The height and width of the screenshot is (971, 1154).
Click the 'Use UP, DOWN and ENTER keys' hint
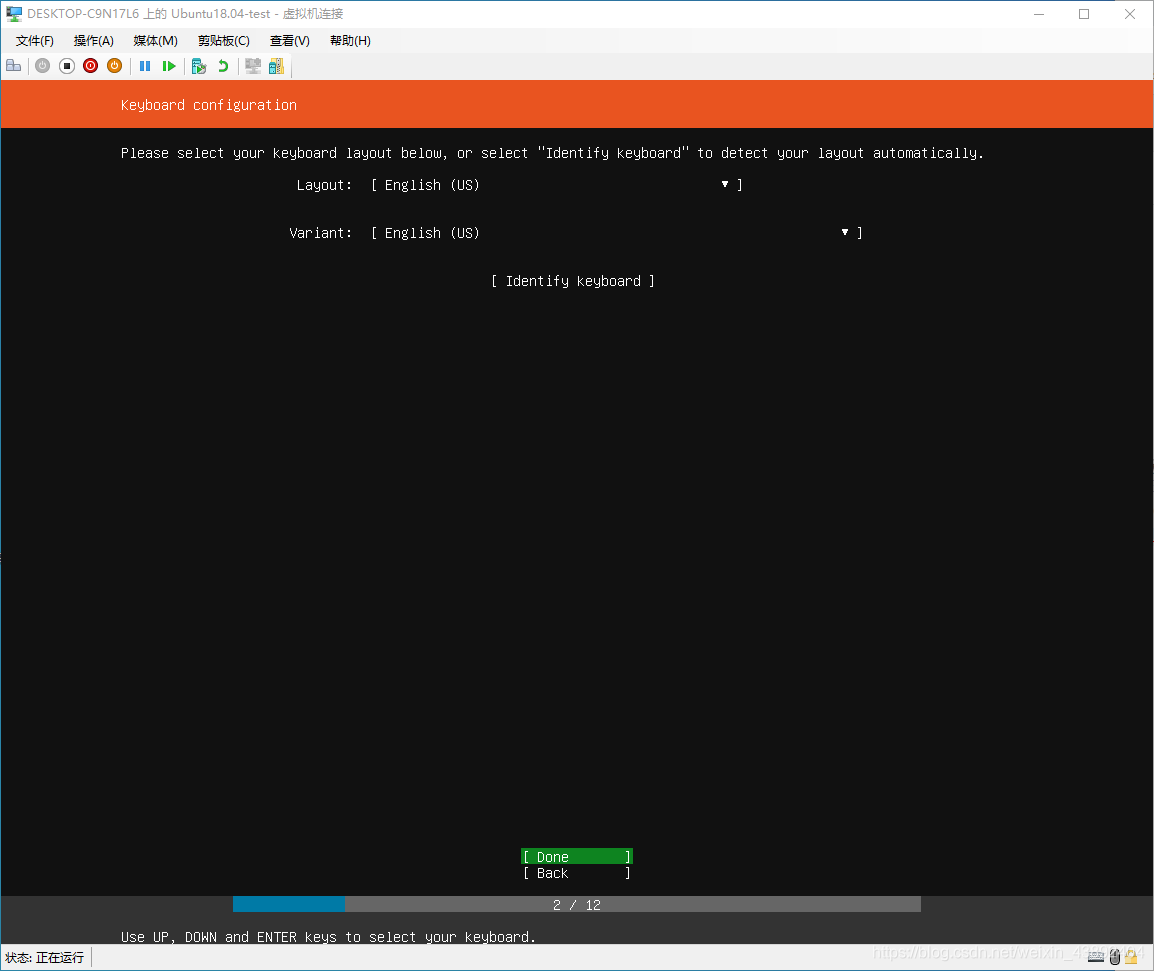(x=328, y=936)
